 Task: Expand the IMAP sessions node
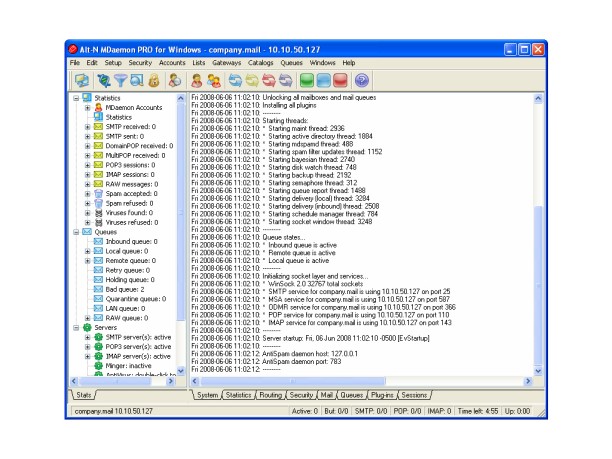(87, 175)
